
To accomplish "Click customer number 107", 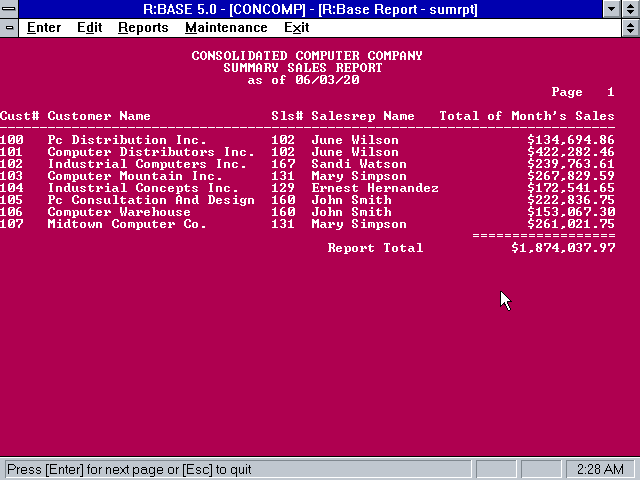I will 12,224.
